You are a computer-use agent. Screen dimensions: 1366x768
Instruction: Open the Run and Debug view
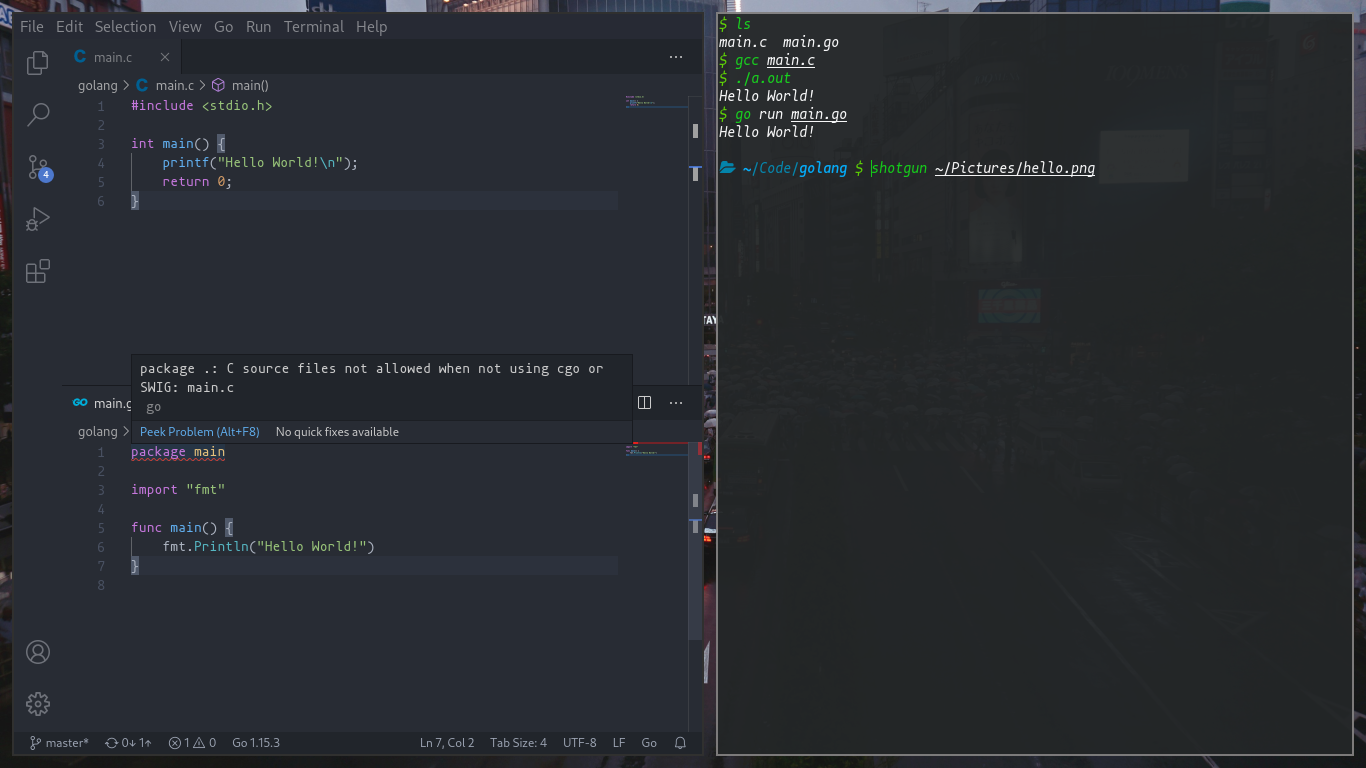click(x=38, y=219)
